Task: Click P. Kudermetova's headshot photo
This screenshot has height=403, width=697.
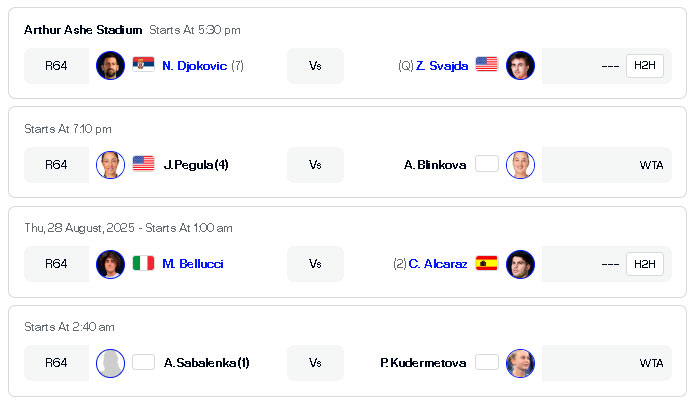Action: click(520, 363)
